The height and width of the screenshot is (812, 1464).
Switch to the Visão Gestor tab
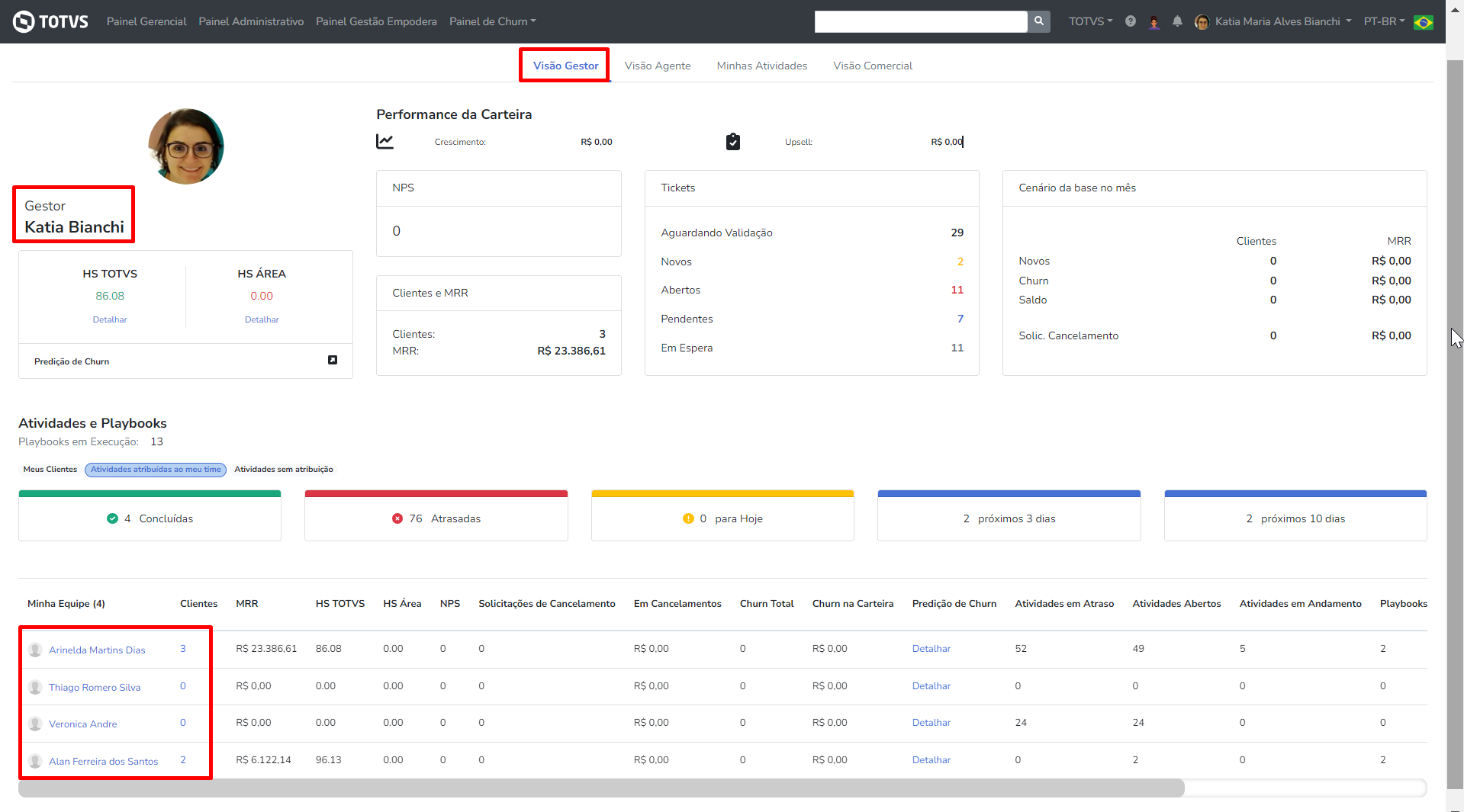pos(565,66)
